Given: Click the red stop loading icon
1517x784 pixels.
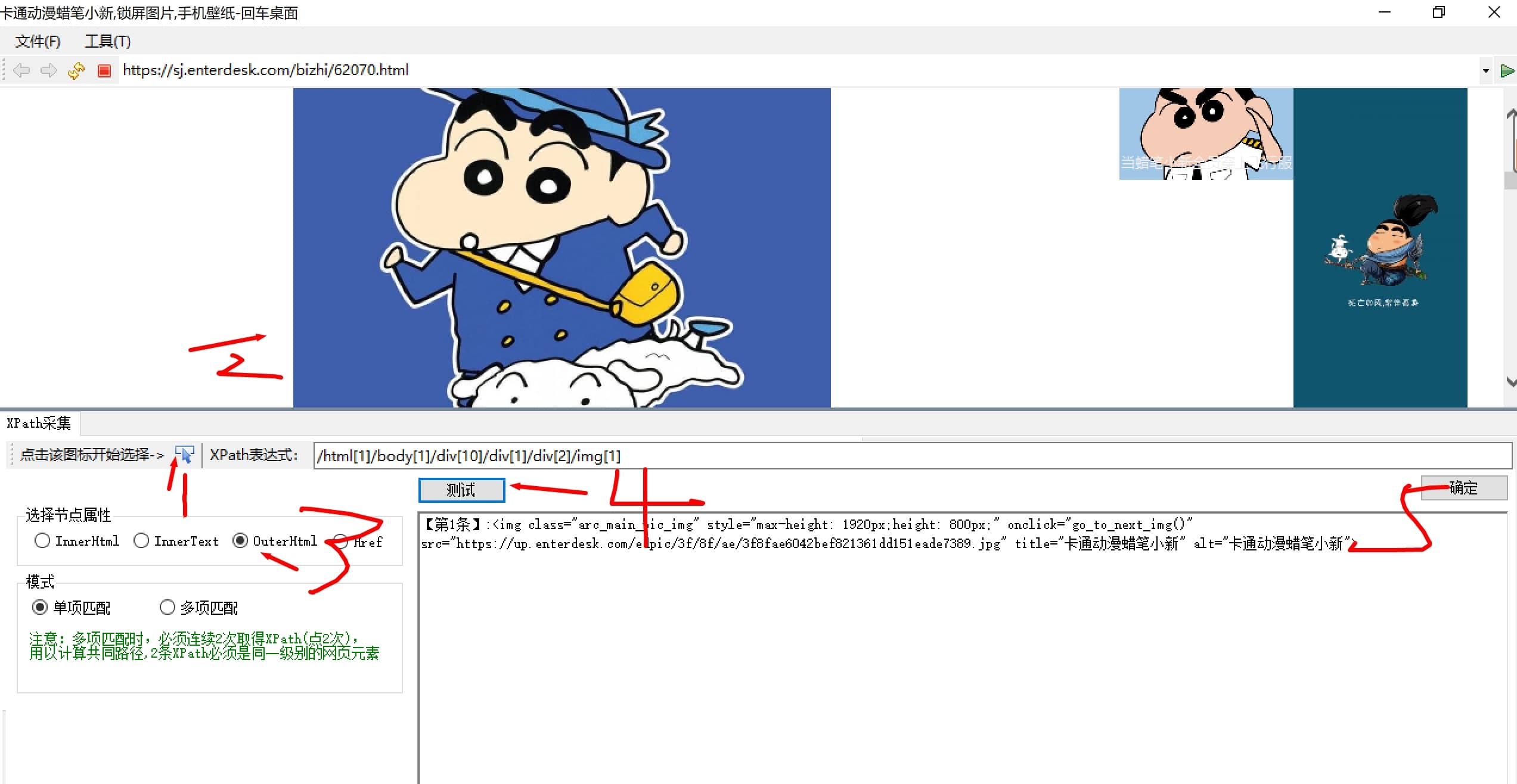Looking at the screenshot, I should click(x=104, y=71).
